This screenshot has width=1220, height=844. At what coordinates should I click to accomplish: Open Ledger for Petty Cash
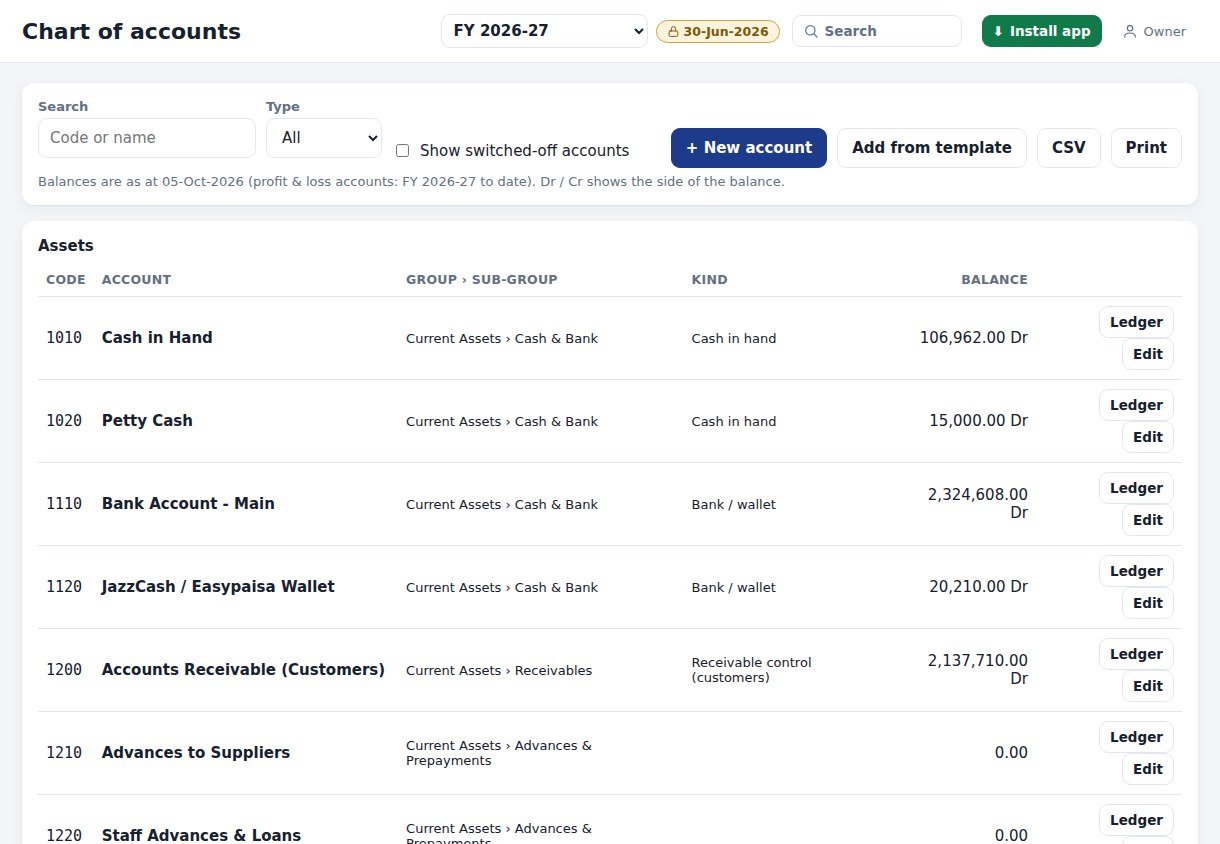[x=1136, y=405]
